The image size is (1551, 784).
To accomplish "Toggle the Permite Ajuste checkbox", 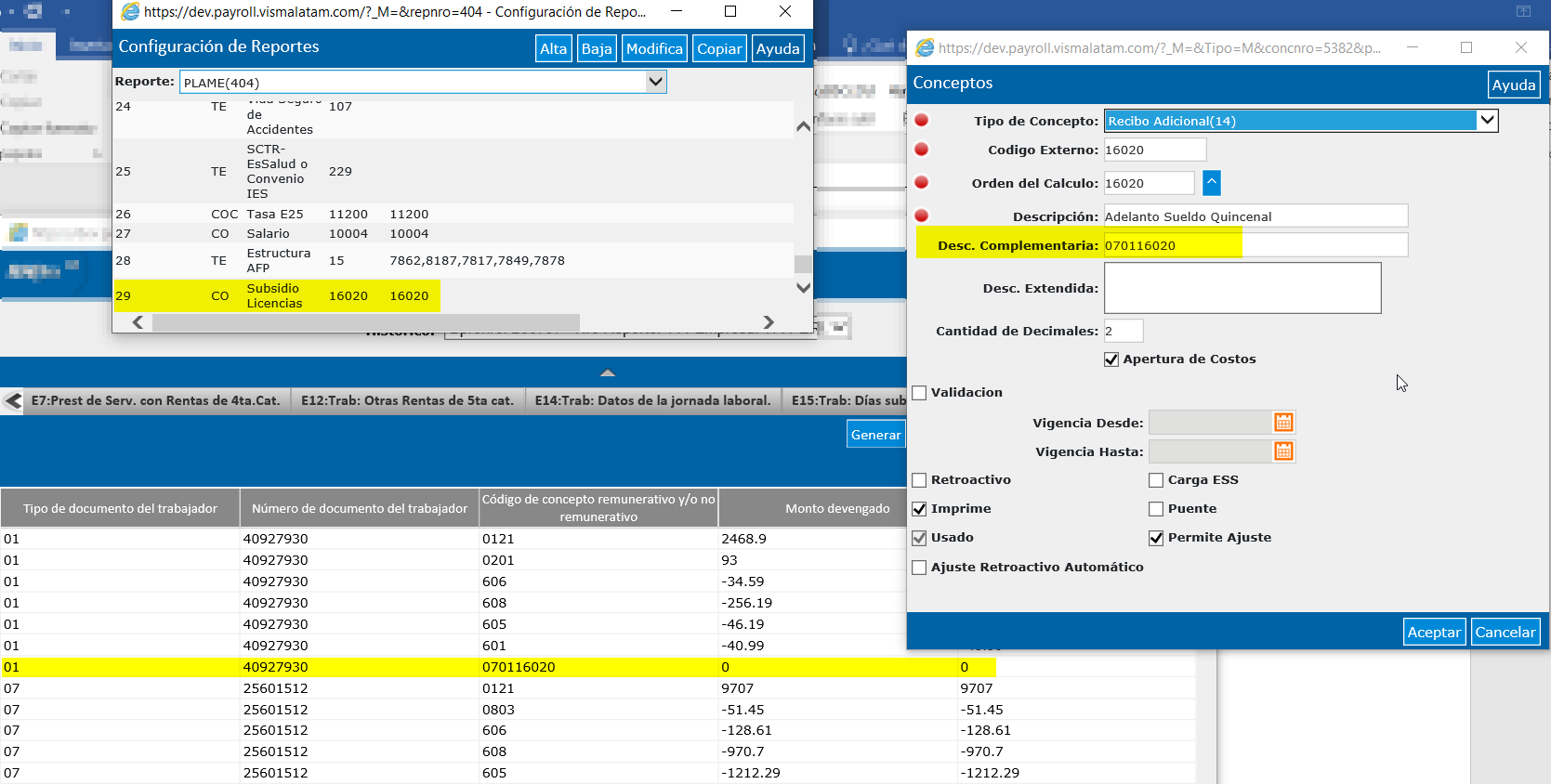I will coord(1156,538).
